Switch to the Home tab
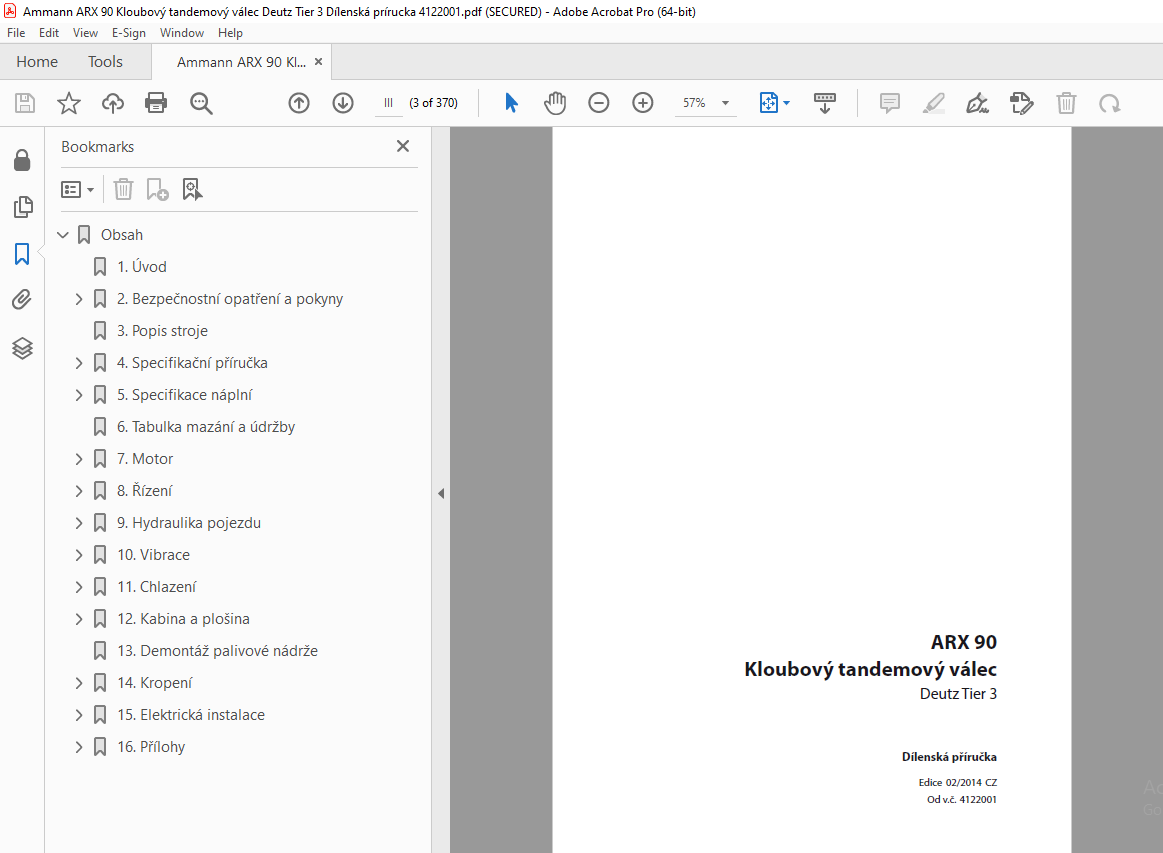This screenshot has height=853, width=1163. [x=37, y=62]
